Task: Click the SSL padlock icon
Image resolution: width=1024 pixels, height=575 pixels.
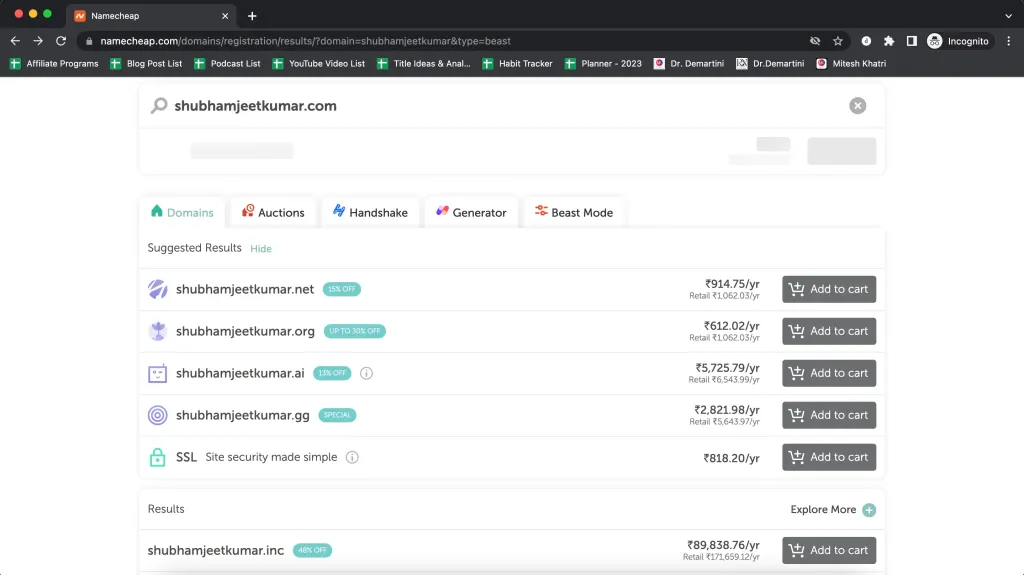Action: tap(157, 457)
